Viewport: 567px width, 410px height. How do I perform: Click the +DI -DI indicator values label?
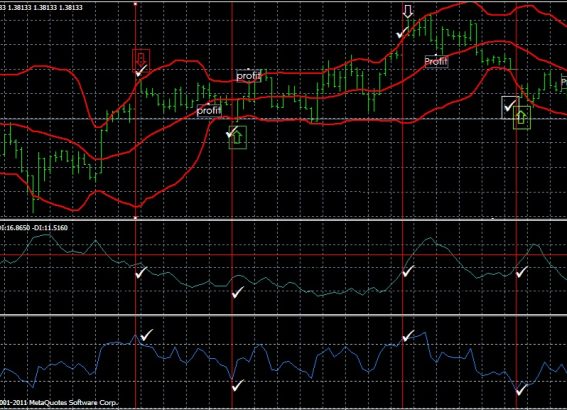pos(34,228)
